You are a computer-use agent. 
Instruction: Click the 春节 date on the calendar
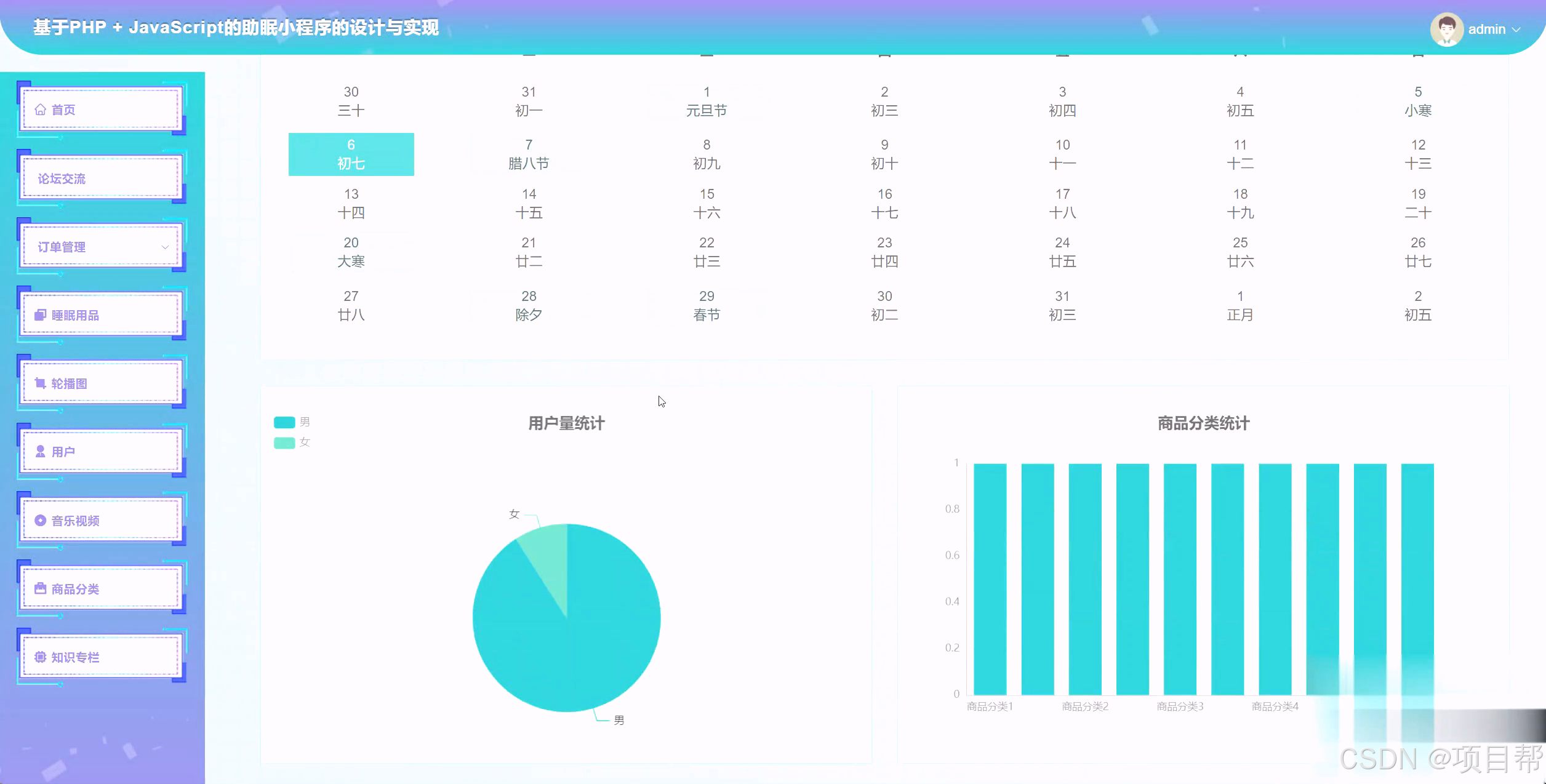(707, 306)
